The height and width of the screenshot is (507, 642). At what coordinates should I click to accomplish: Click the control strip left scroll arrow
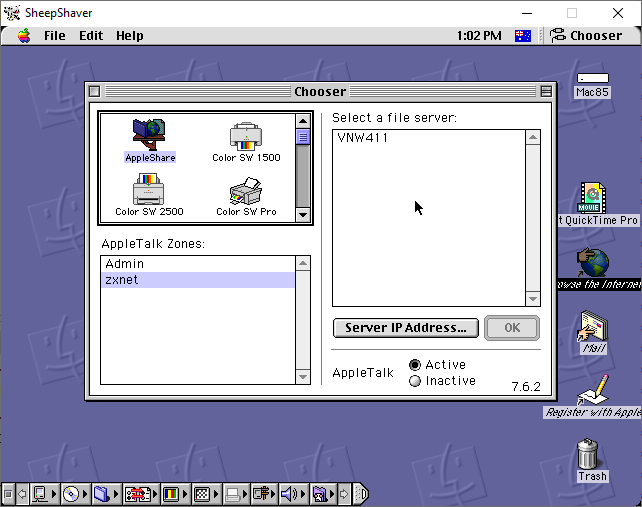point(23,494)
